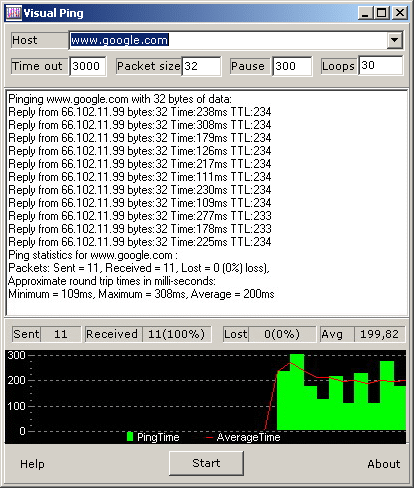Screen dimensions: 414x488
Task: Select the reply line with Time:111ms
Action: pos(140,177)
